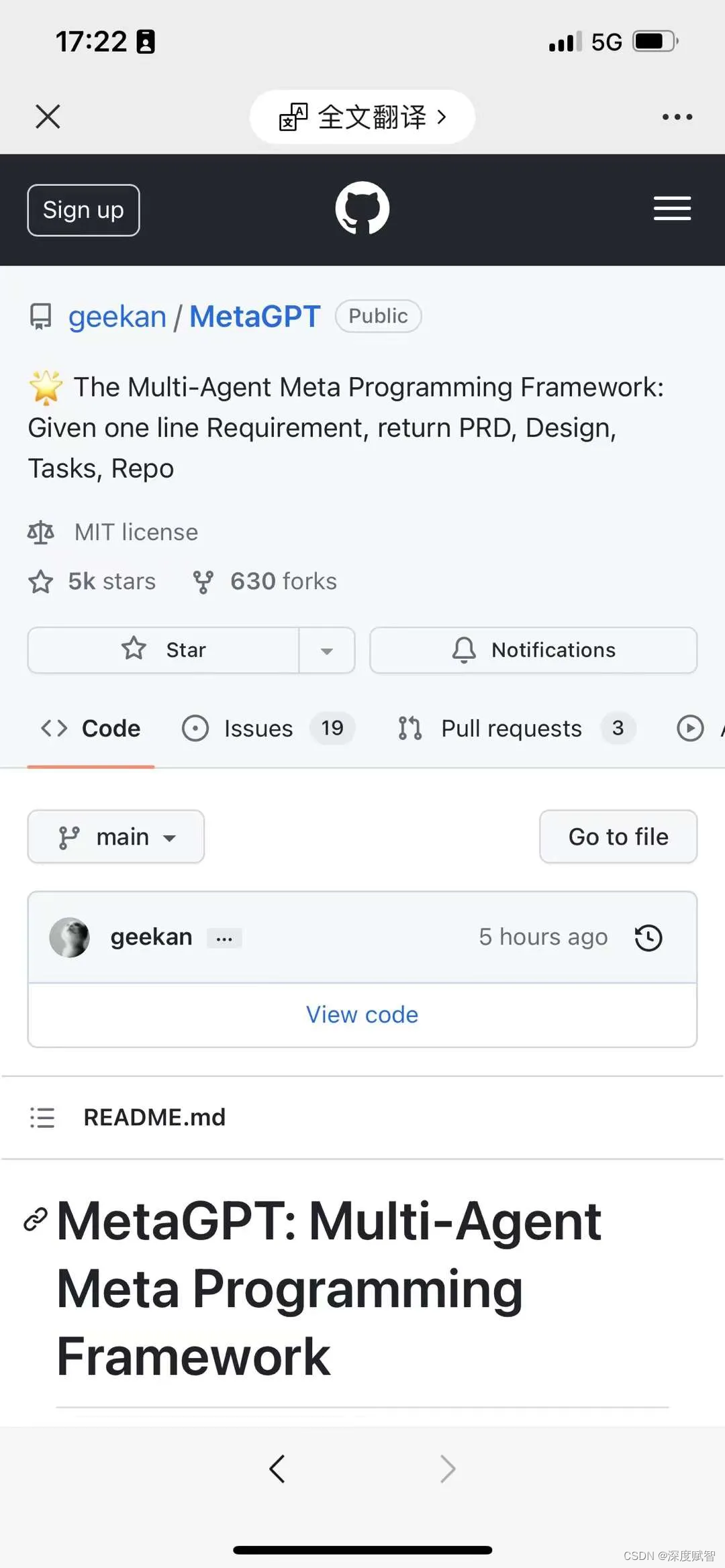Click the repository book icon beside geekan
This screenshot has height=1568, width=725.
point(40,316)
